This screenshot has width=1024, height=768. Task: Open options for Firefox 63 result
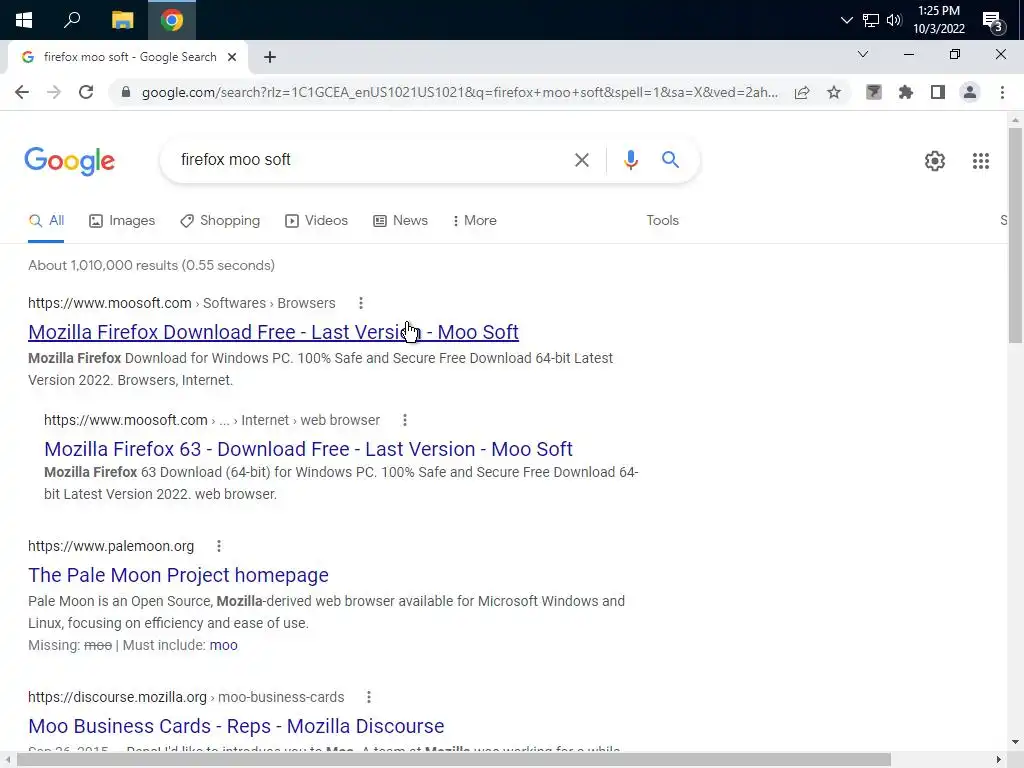point(405,420)
